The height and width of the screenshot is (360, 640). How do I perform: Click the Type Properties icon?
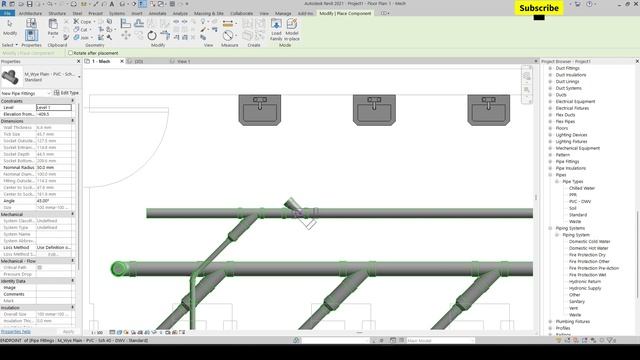(31, 23)
